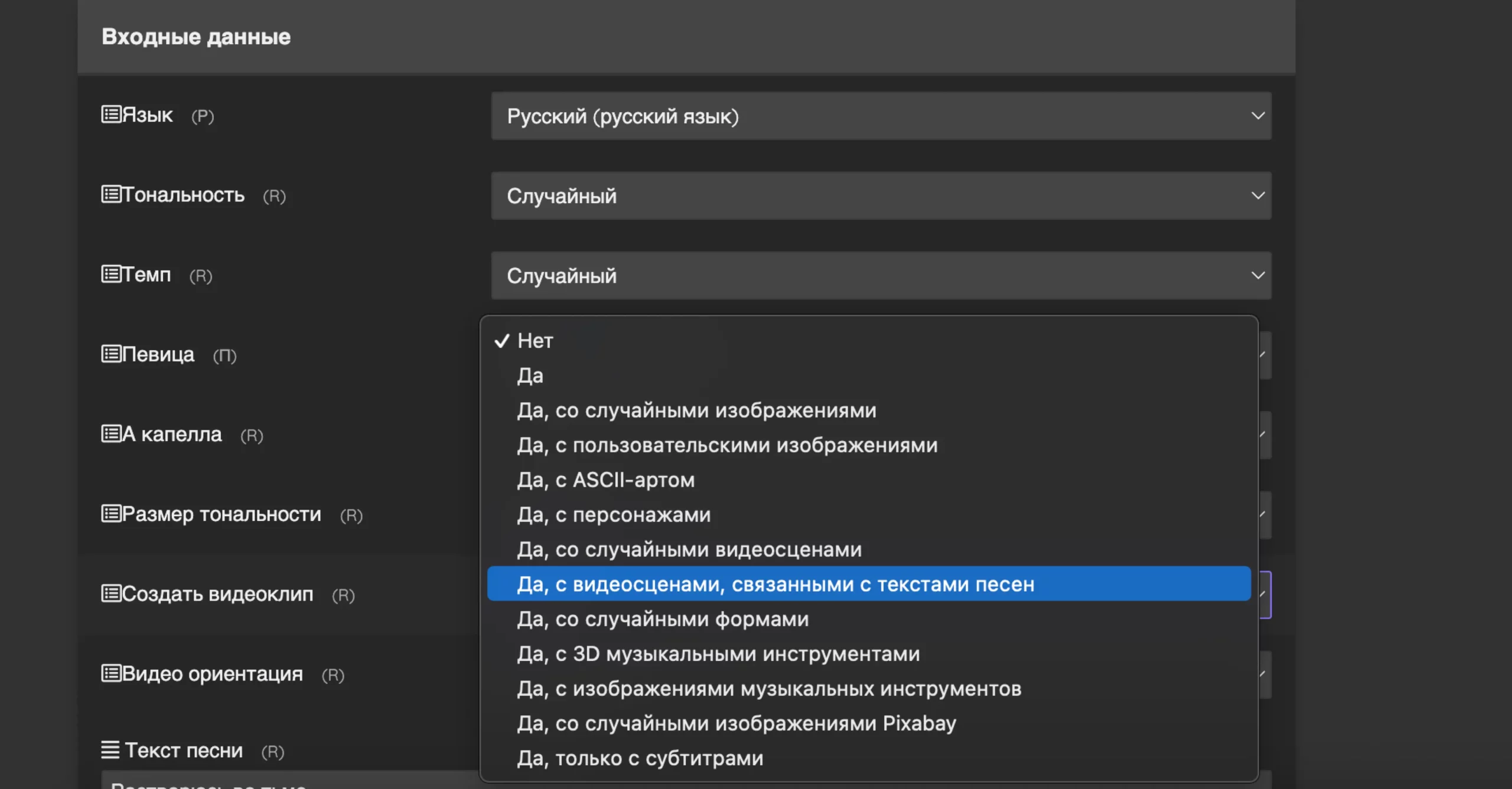Choose Да, только с субтитрами
1512x789 pixels.
tap(640, 758)
